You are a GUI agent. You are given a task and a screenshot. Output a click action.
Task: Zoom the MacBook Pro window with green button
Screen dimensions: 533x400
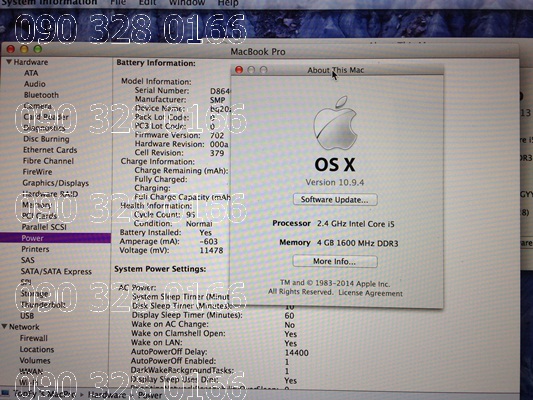(x=38, y=49)
